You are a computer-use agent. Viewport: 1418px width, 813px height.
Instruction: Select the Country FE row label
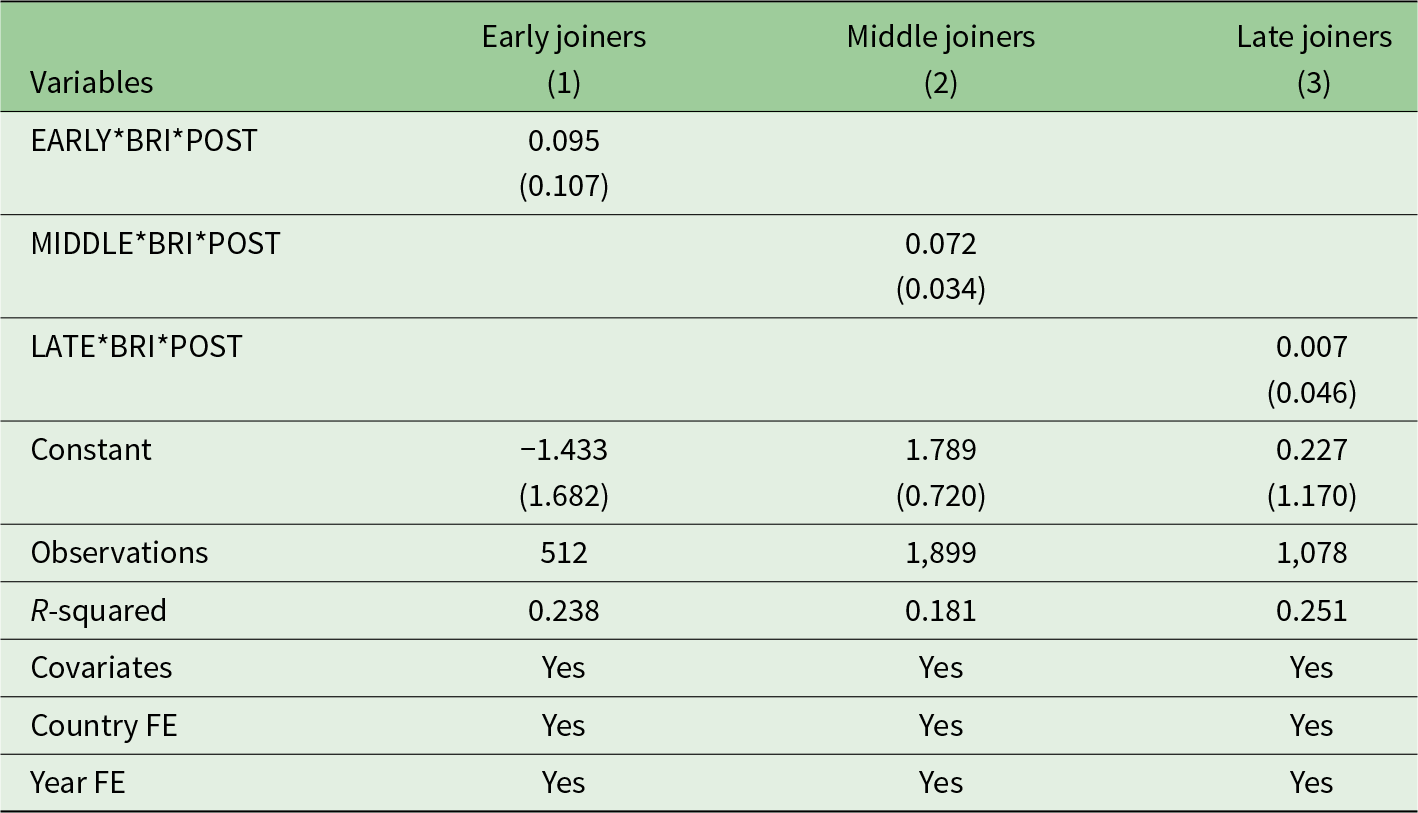(104, 725)
